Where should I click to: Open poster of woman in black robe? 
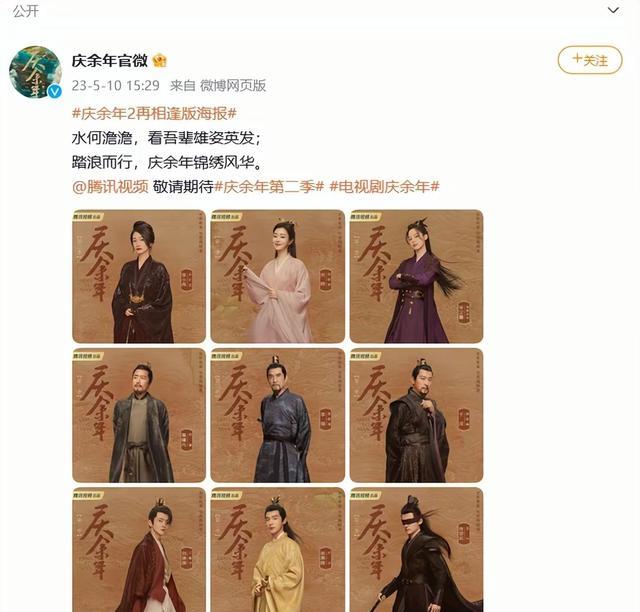coord(139,276)
